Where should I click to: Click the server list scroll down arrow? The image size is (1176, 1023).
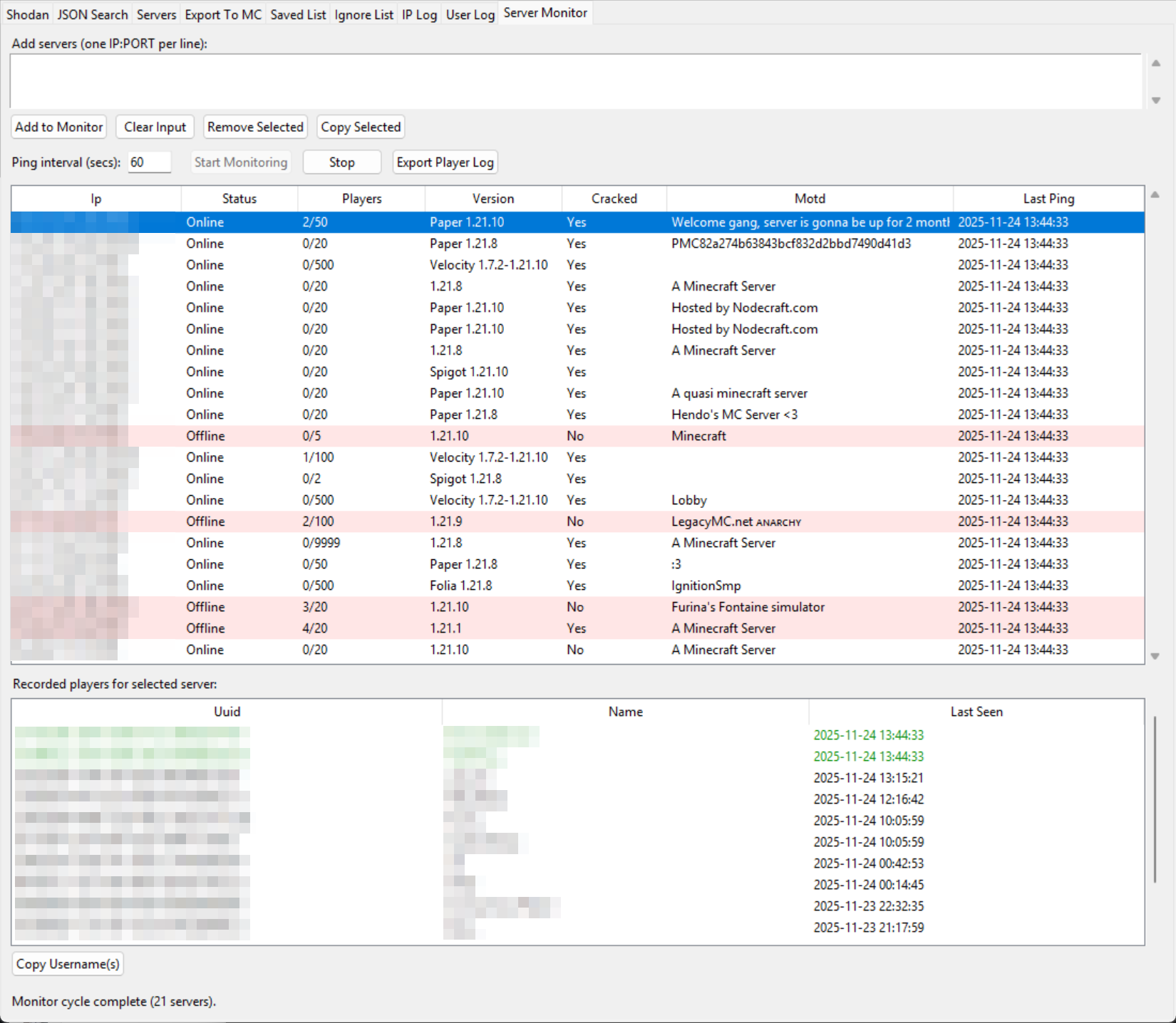click(1155, 656)
